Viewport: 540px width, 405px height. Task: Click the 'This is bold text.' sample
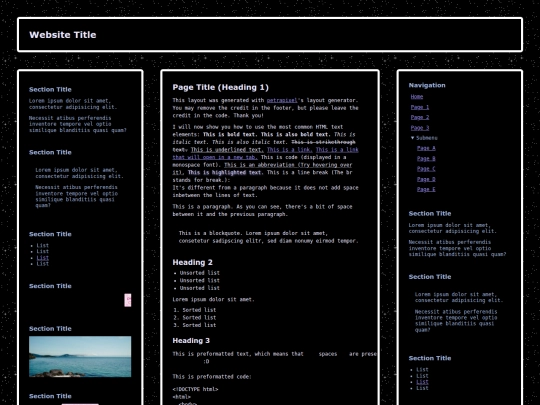[x=230, y=134]
